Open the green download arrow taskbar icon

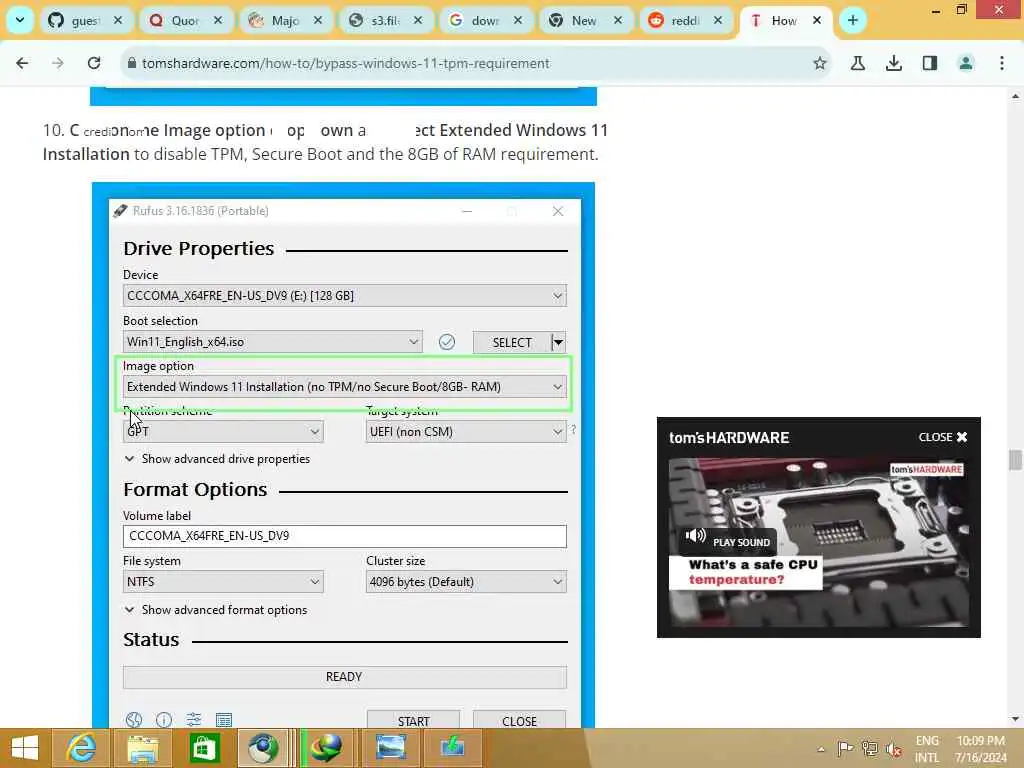point(452,748)
